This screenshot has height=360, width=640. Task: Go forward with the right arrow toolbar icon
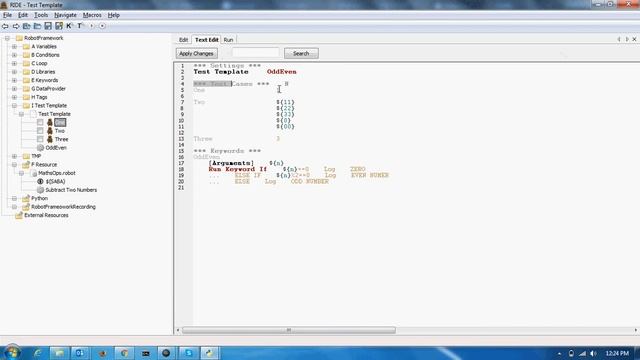[16, 26]
